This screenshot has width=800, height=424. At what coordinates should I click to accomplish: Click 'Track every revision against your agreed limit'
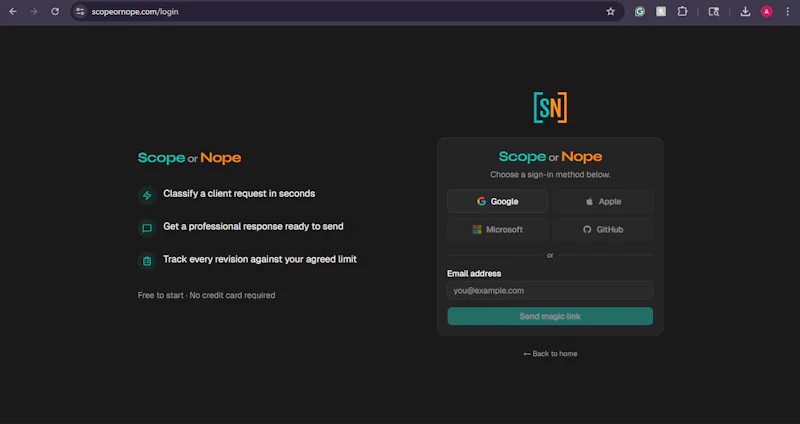260,259
